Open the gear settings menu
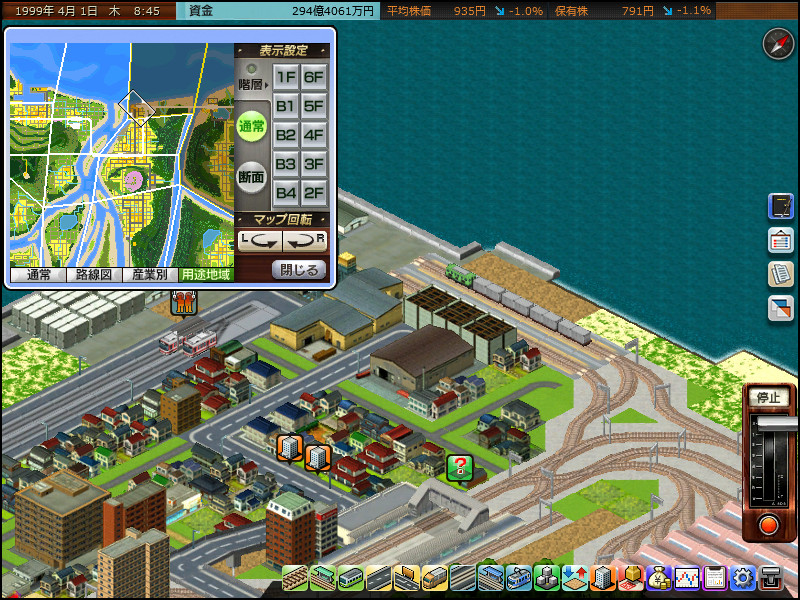 click(743, 578)
